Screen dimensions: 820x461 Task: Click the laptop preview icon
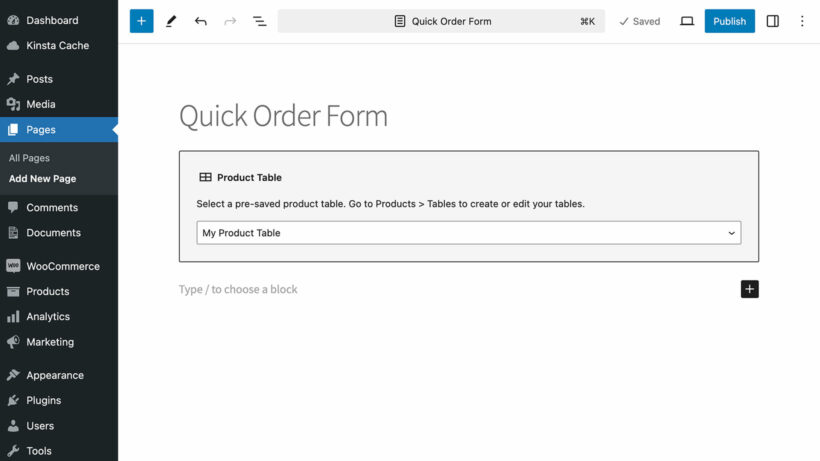point(687,21)
